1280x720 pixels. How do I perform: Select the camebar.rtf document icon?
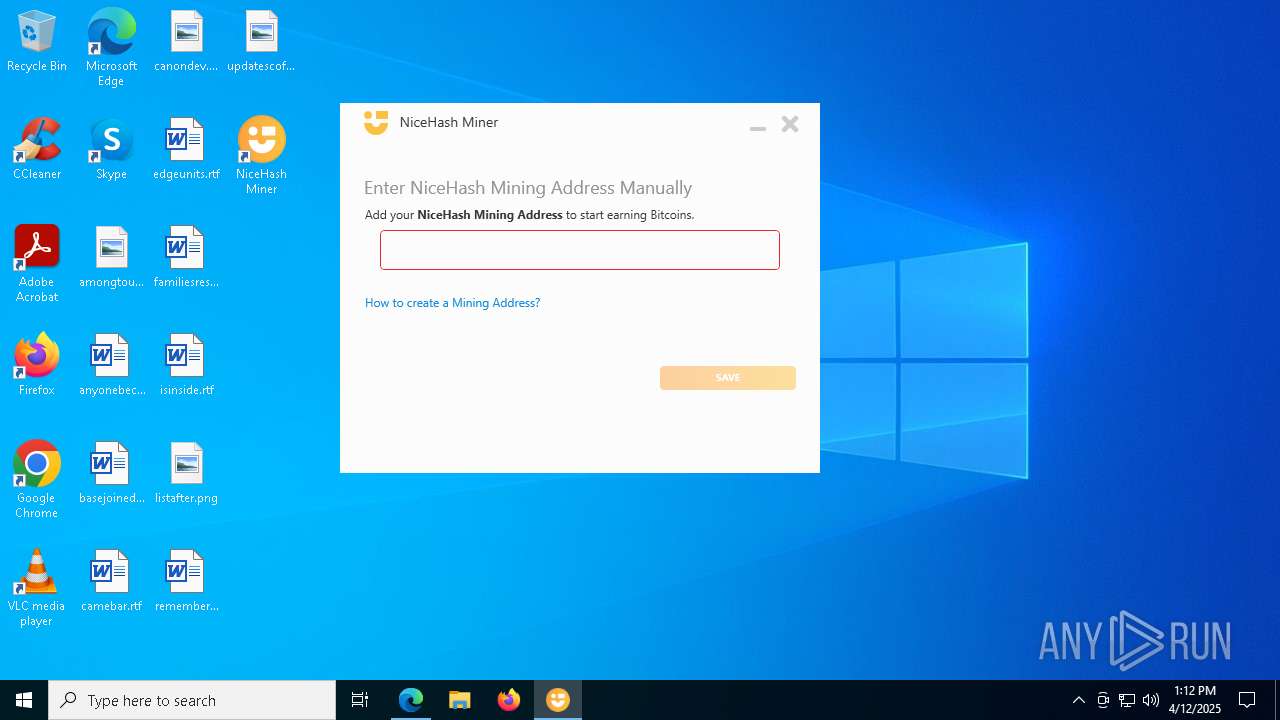[111, 582]
